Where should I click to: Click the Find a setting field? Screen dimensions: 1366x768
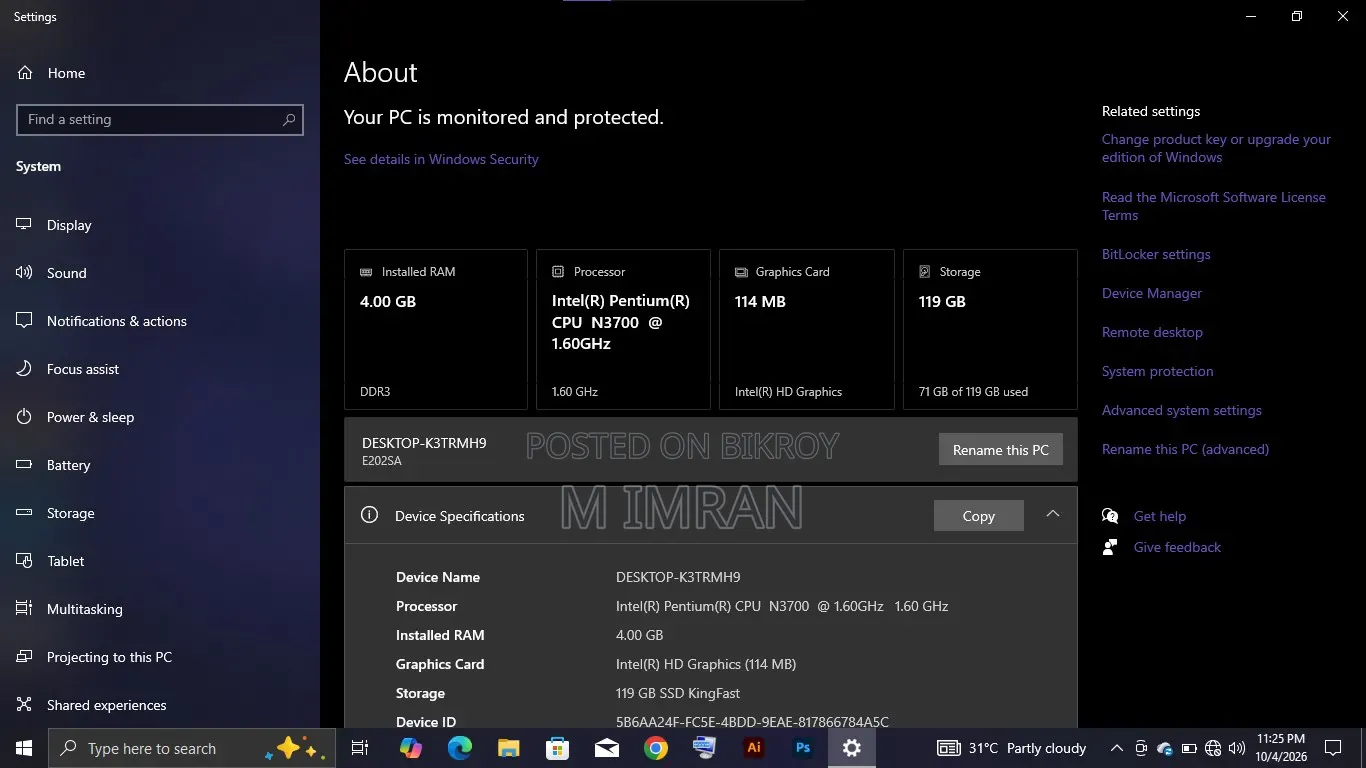(160, 119)
